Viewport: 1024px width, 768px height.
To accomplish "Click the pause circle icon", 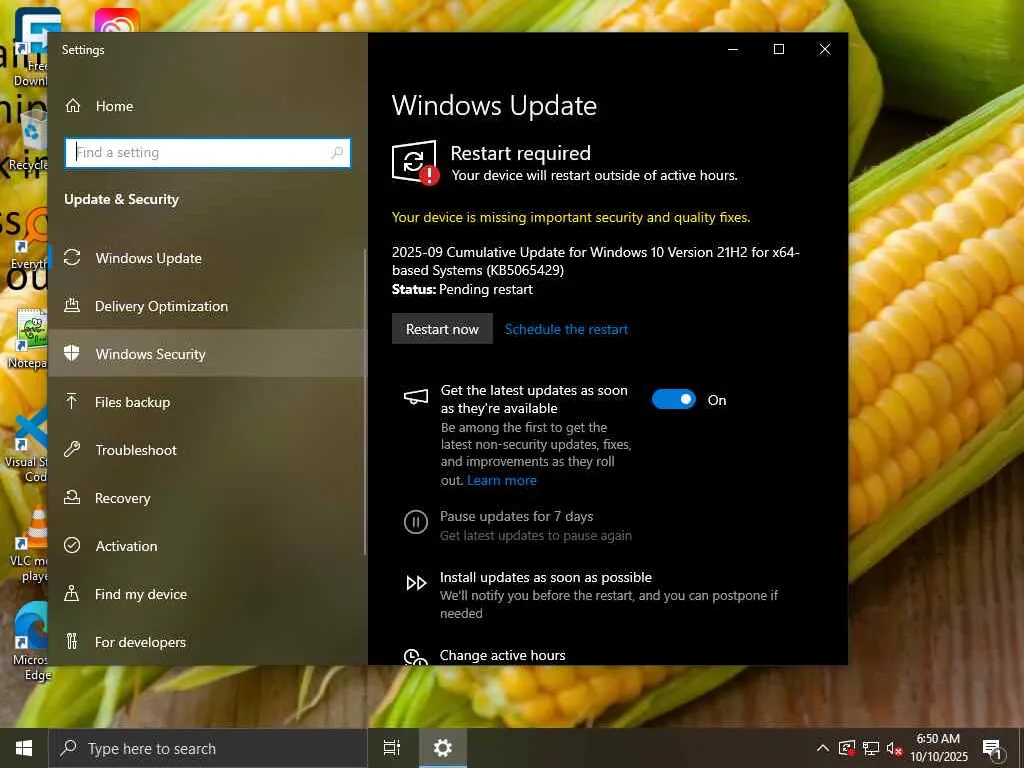I will (x=416, y=522).
